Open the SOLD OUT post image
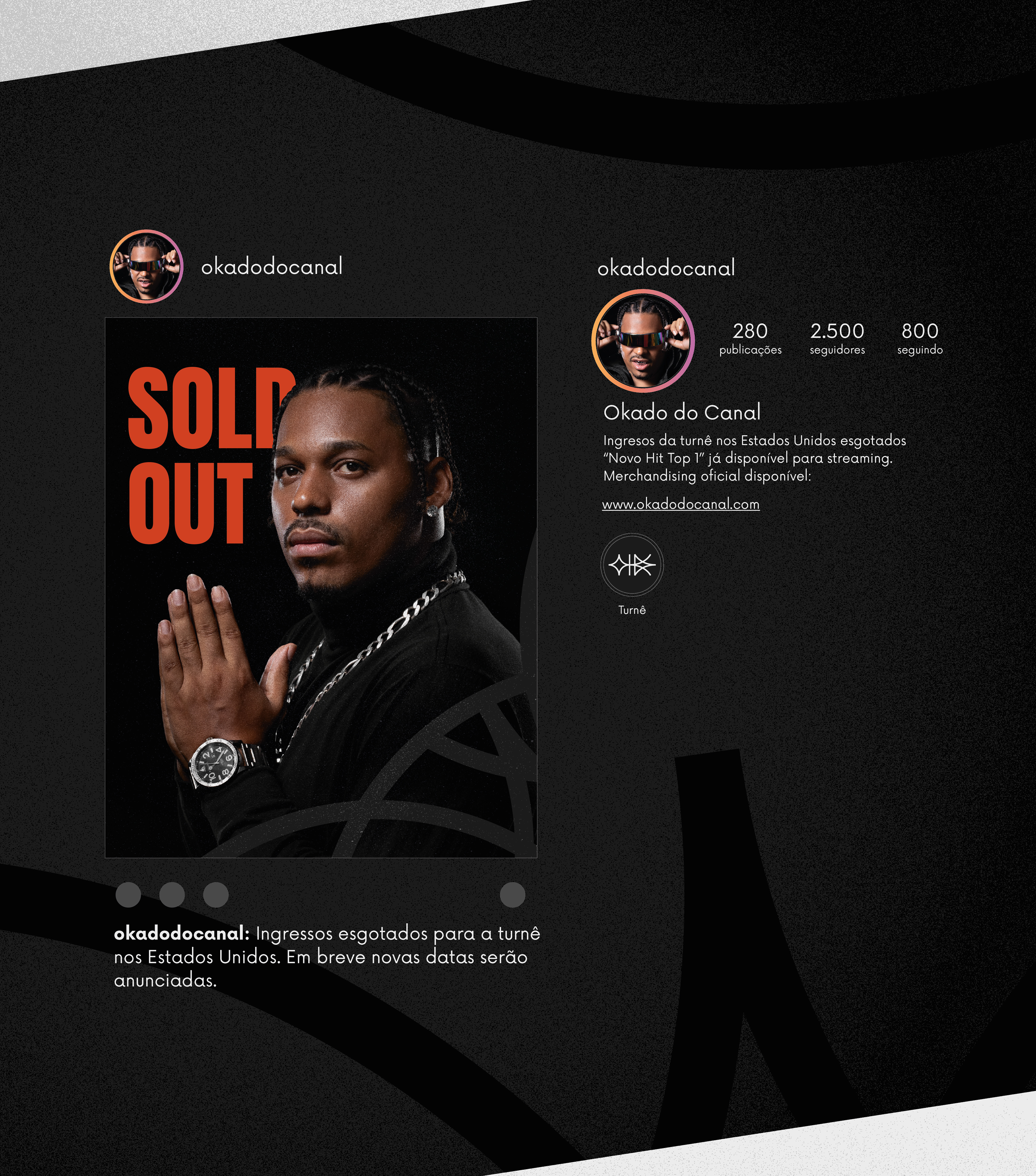This screenshot has width=1036, height=1176. (321, 587)
